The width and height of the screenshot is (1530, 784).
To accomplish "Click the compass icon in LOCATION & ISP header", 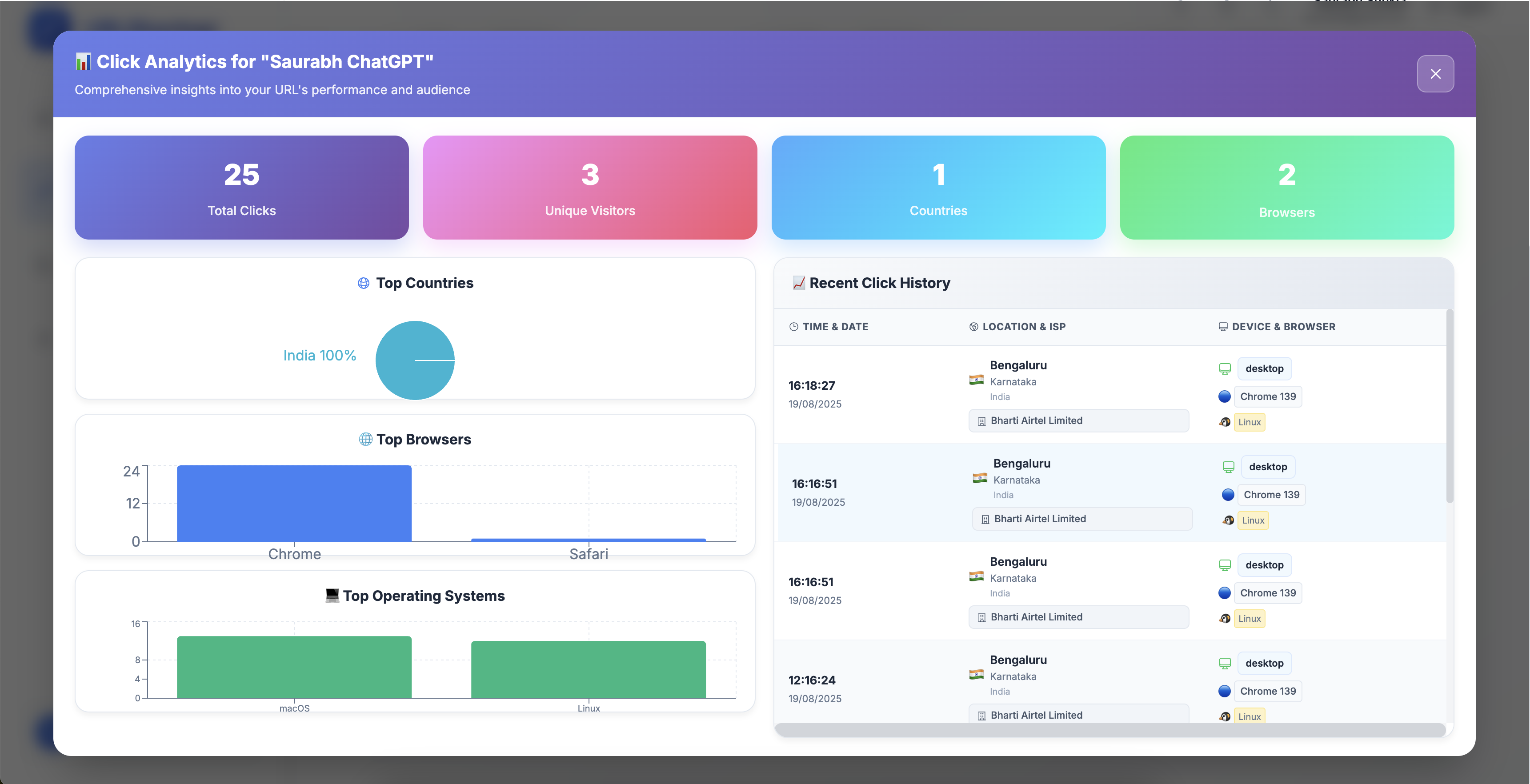I will coord(973,327).
